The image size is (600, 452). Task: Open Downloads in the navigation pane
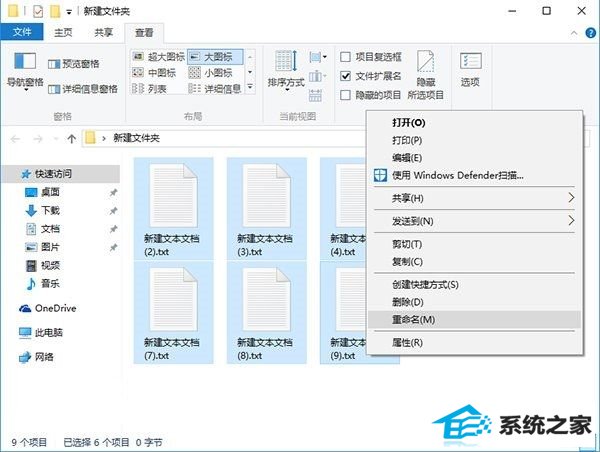point(50,210)
